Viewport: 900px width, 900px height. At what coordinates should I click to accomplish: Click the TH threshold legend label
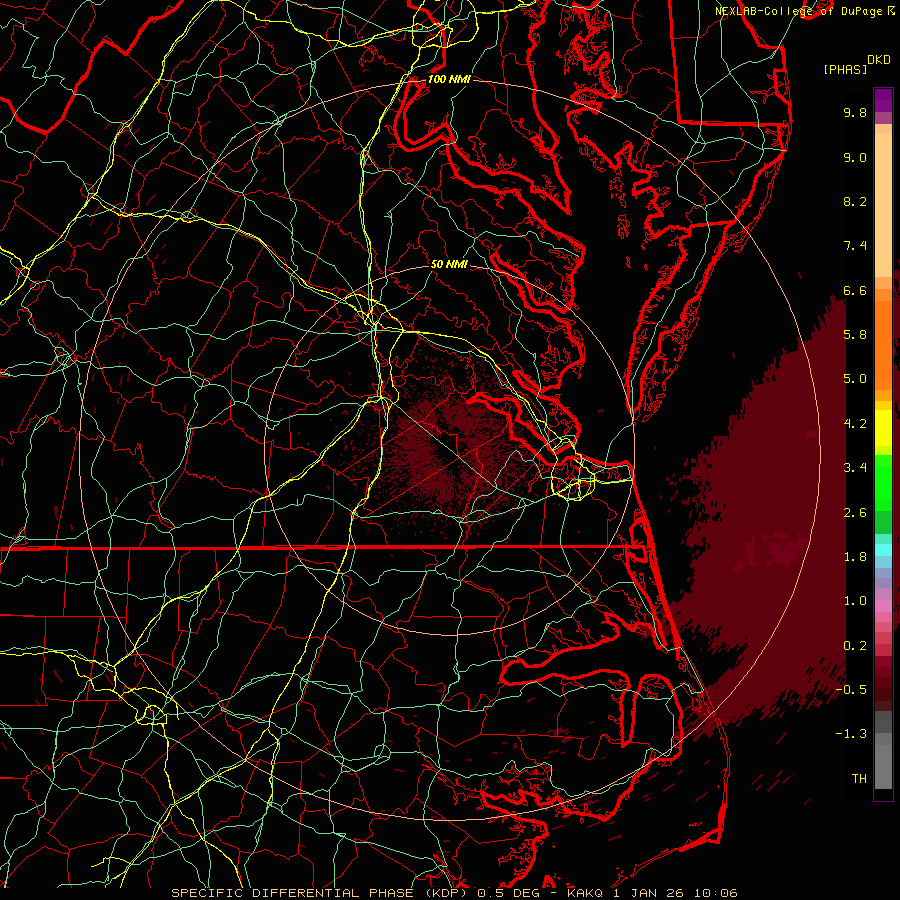click(x=859, y=779)
